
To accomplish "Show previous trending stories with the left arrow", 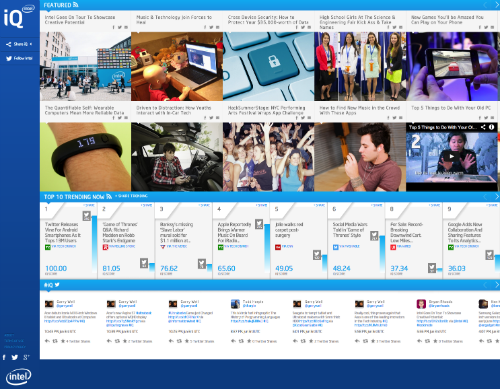I will (485, 197).
